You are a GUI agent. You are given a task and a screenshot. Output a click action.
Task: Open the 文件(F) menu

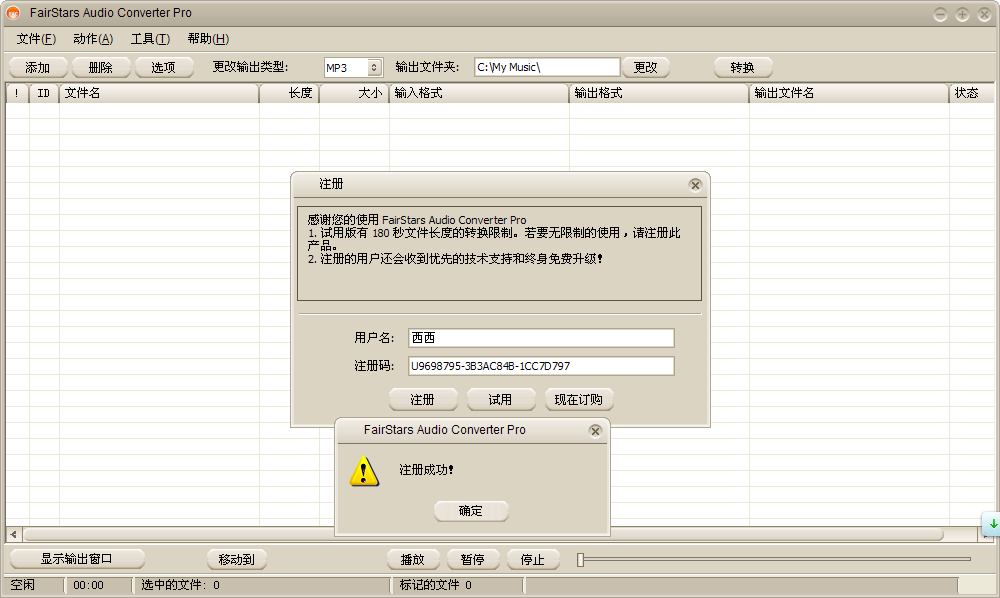pos(36,39)
